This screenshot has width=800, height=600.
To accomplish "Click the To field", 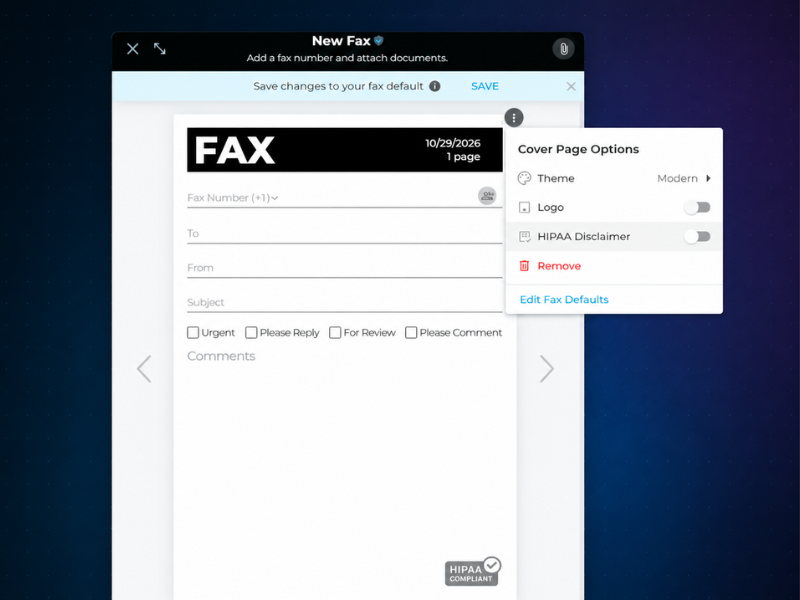I will (x=345, y=234).
